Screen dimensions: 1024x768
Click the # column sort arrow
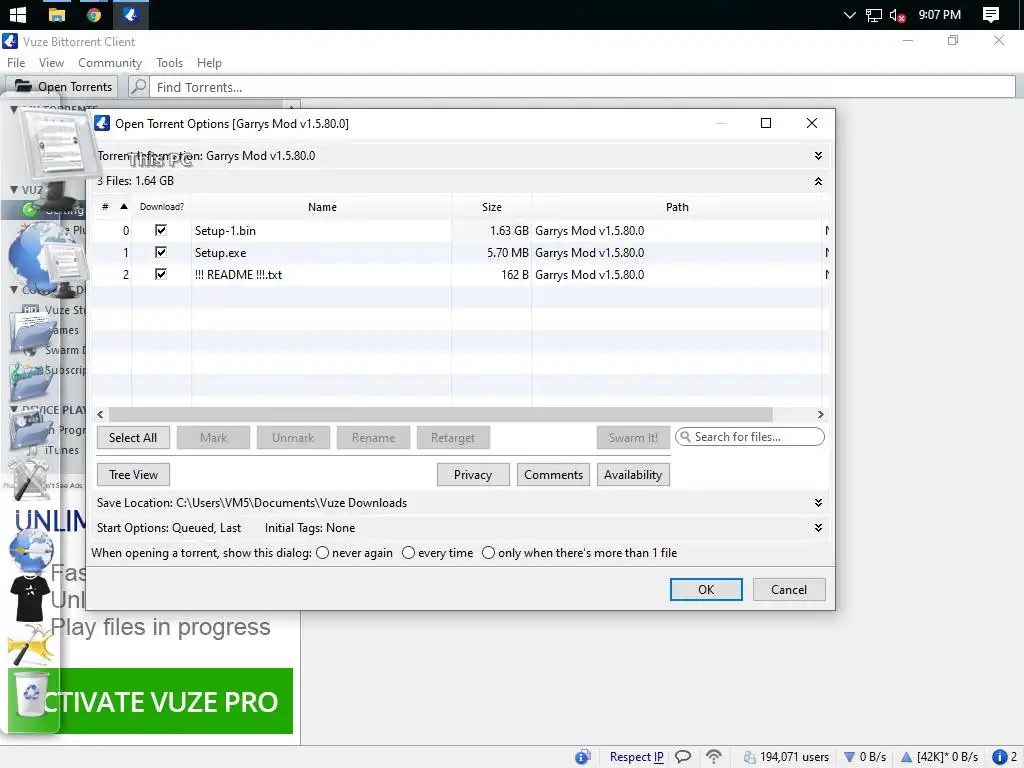124,206
